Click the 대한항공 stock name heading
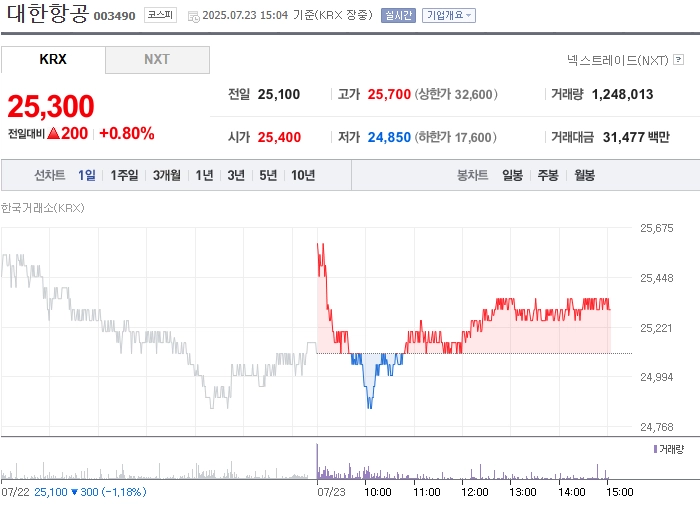The image size is (700, 505). click(x=47, y=13)
